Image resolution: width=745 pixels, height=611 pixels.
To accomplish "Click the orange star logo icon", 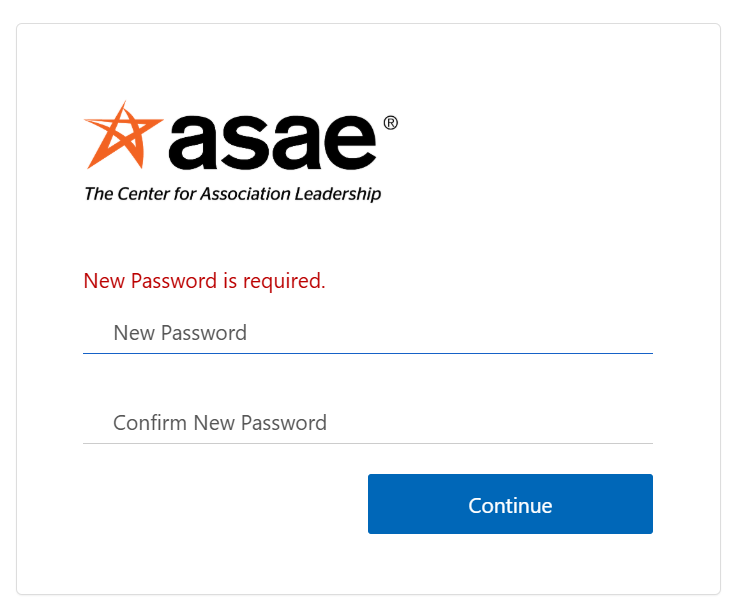I will pyautogui.click(x=120, y=134).
